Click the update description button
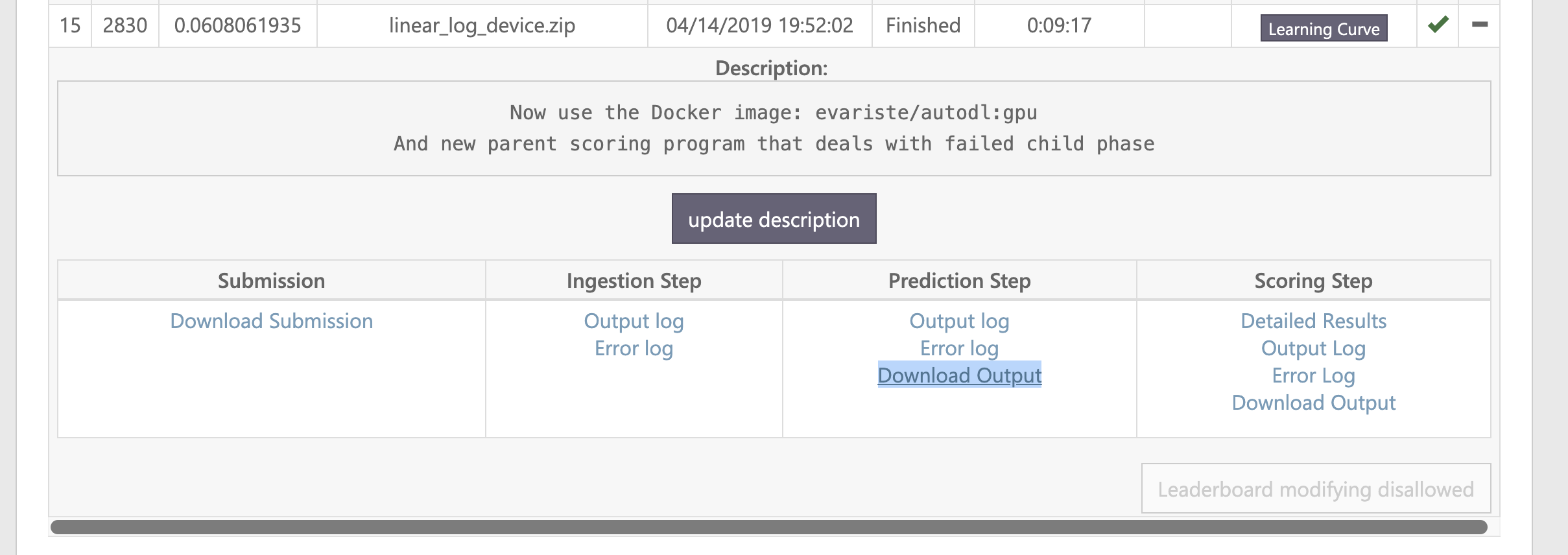Viewport: 1568px width, 555px height. 774,218
